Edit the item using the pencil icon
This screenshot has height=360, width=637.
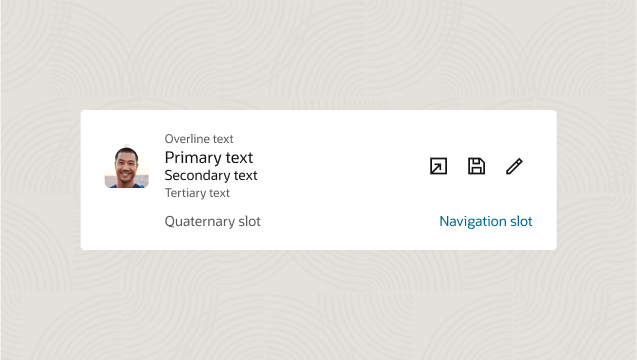tap(514, 166)
